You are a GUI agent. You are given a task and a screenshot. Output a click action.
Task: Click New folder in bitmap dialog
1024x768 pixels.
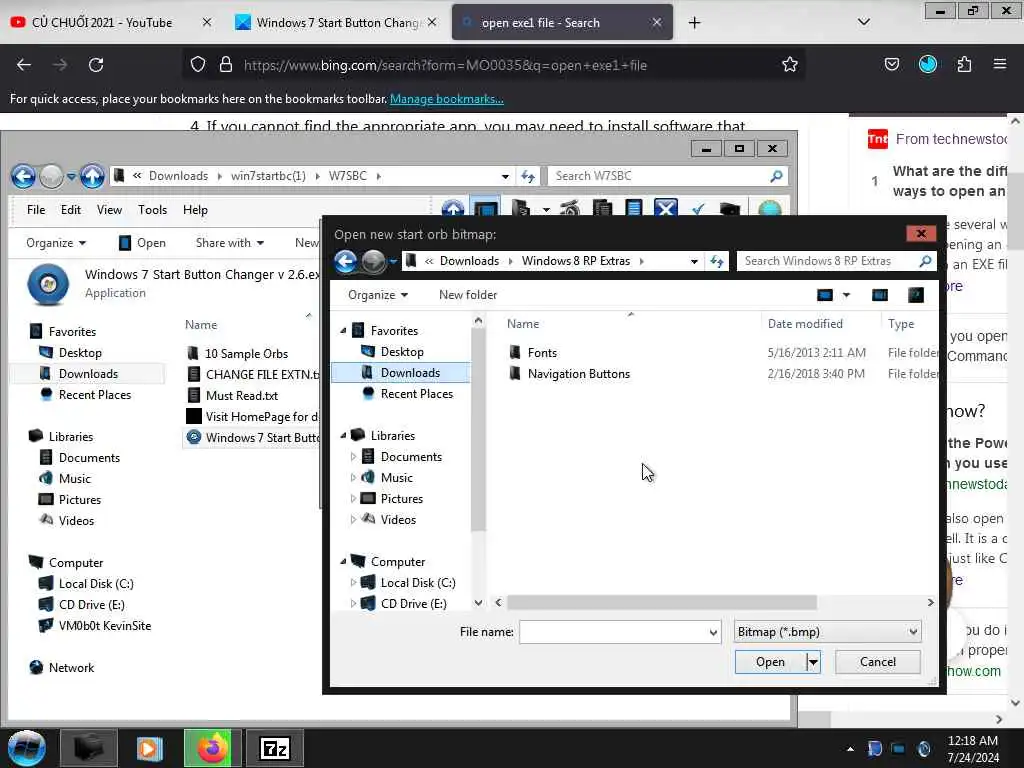pos(468,295)
